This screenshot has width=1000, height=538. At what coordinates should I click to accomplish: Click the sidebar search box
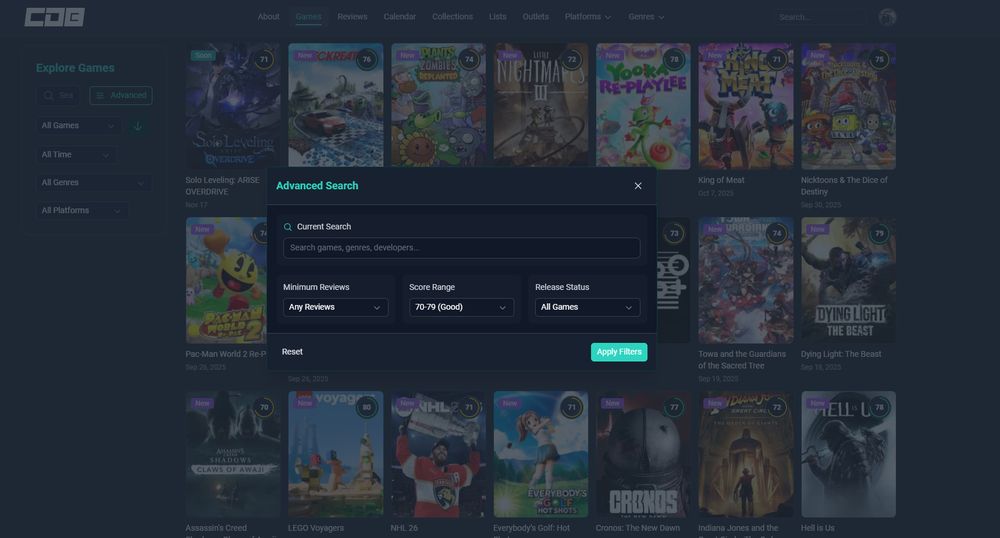point(58,96)
